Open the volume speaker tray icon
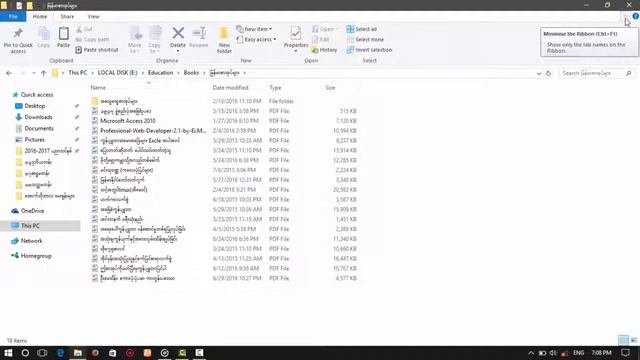Screen dimensions: 640x360 (x=553, y=353)
